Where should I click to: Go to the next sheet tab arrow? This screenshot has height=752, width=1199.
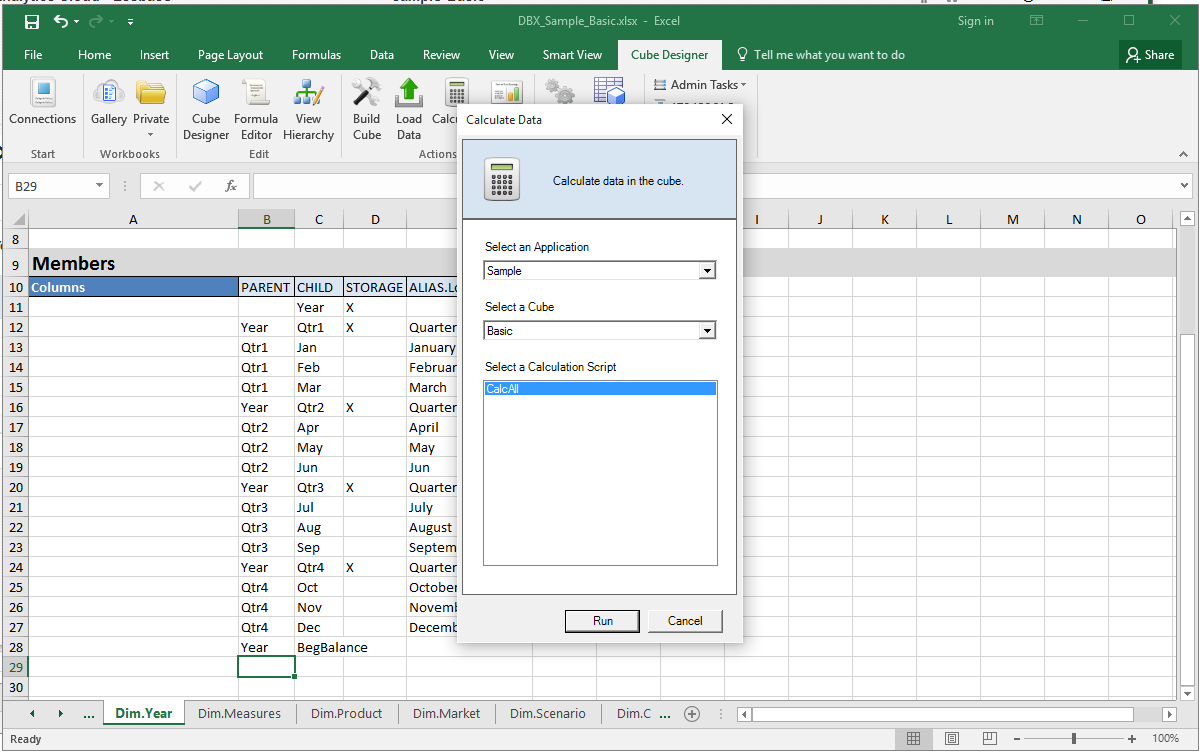pyautogui.click(x=60, y=714)
